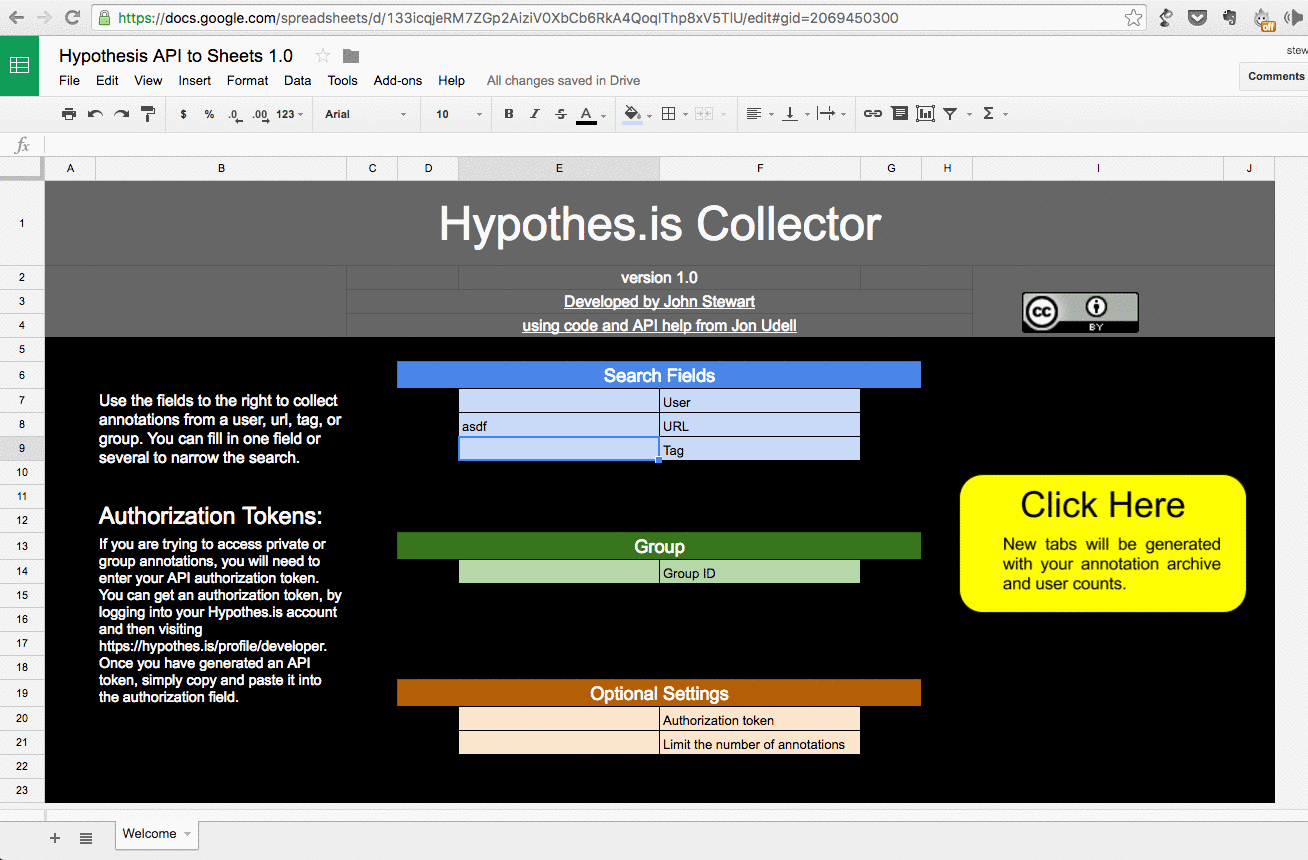Click the Print icon in toolbar
This screenshot has height=860, width=1308.
69,114
